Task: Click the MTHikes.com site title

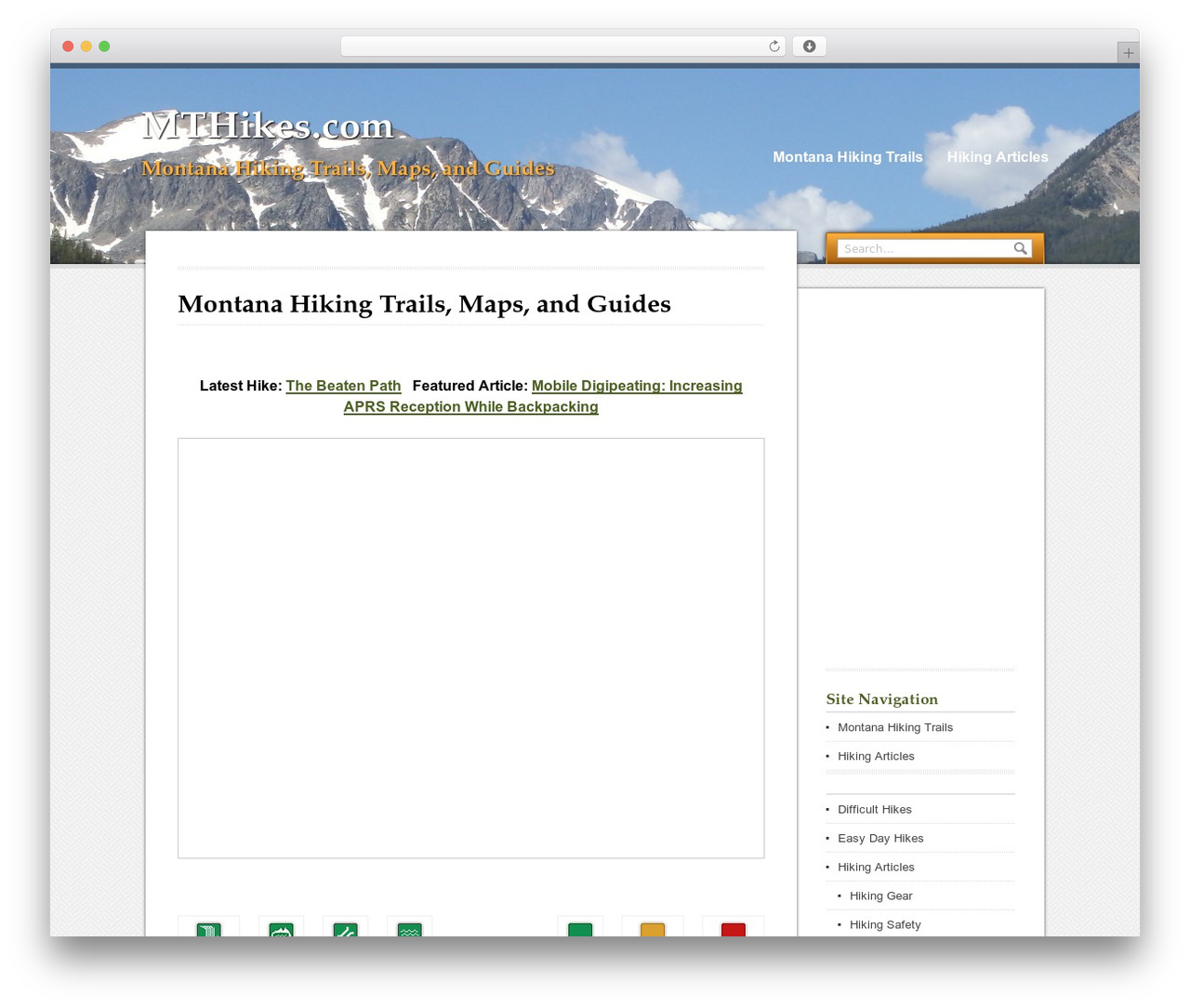Action: [268, 126]
